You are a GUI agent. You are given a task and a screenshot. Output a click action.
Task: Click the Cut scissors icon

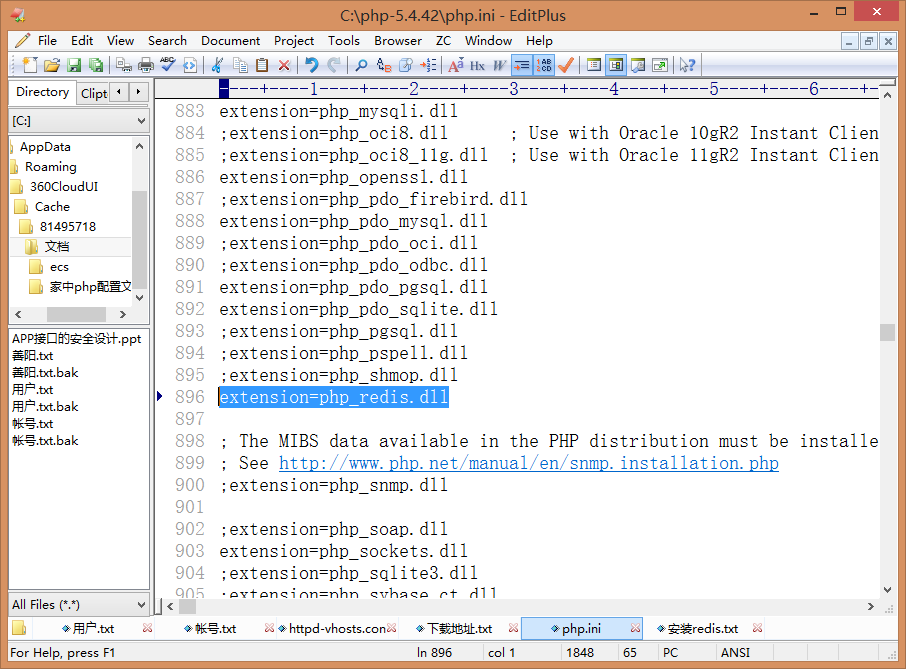click(216, 65)
